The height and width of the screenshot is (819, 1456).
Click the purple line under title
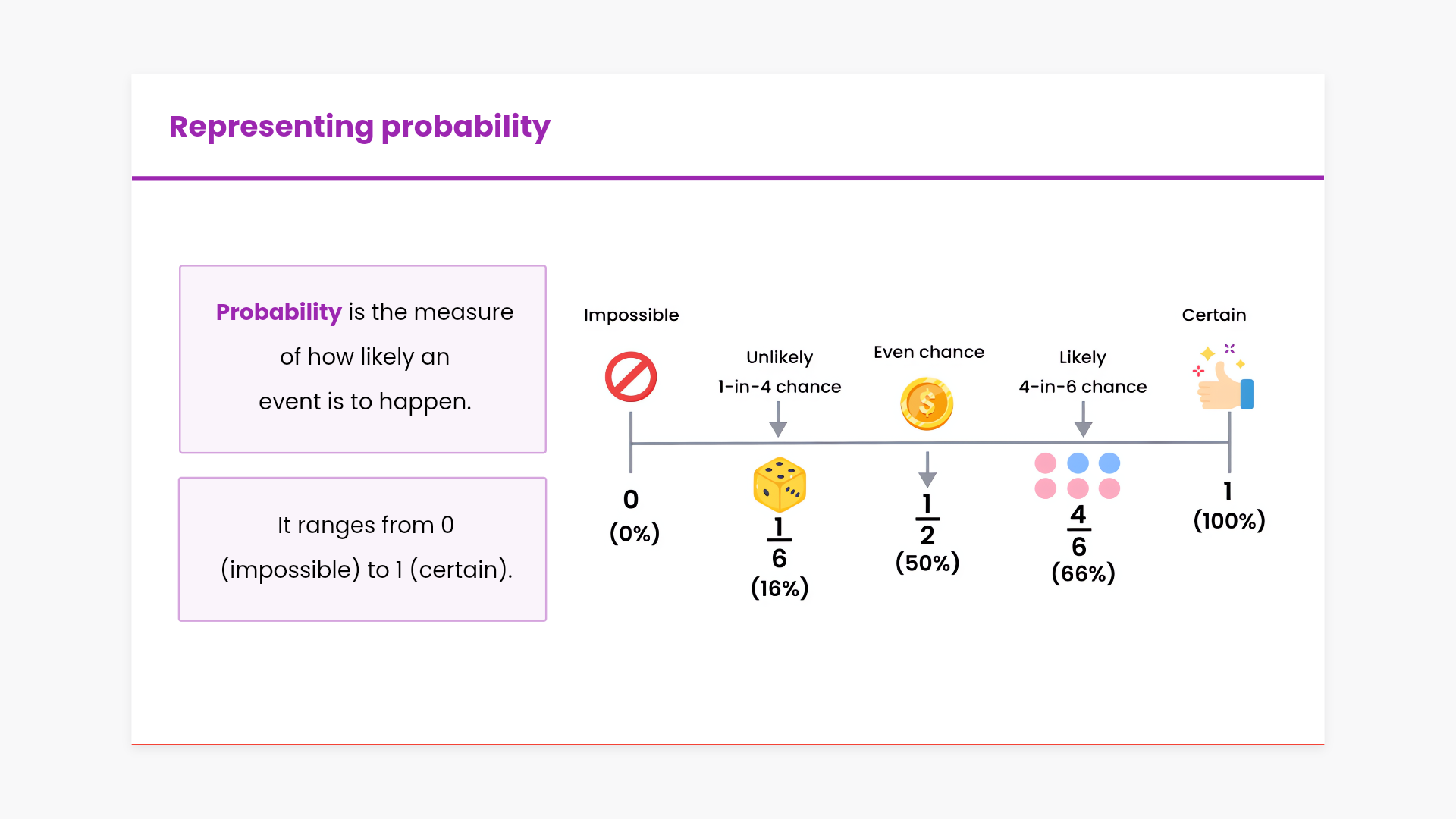coord(728,178)
